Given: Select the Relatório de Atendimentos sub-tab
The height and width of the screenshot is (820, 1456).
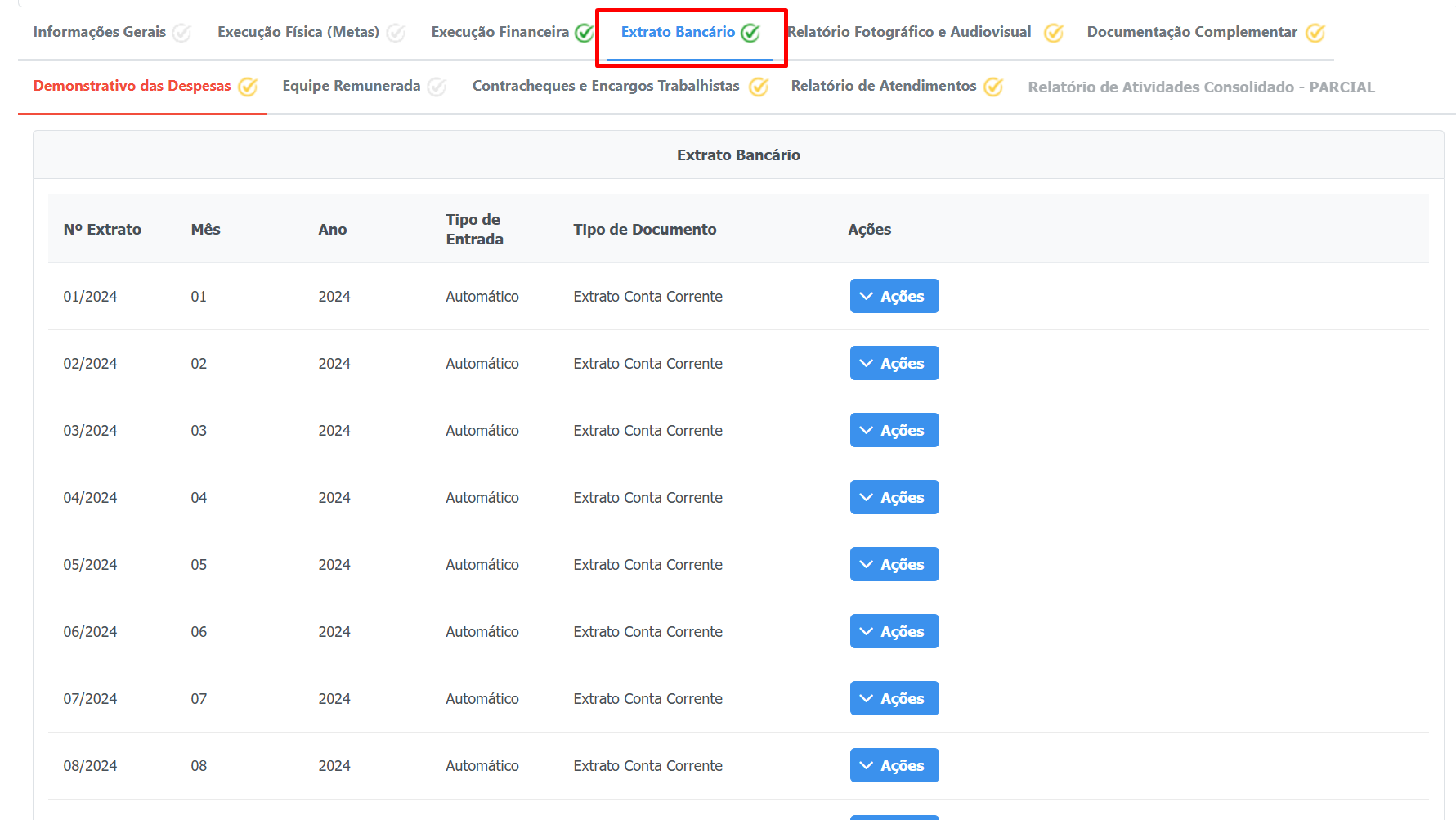Looking at the screenshot, I should tap(883, 86).
